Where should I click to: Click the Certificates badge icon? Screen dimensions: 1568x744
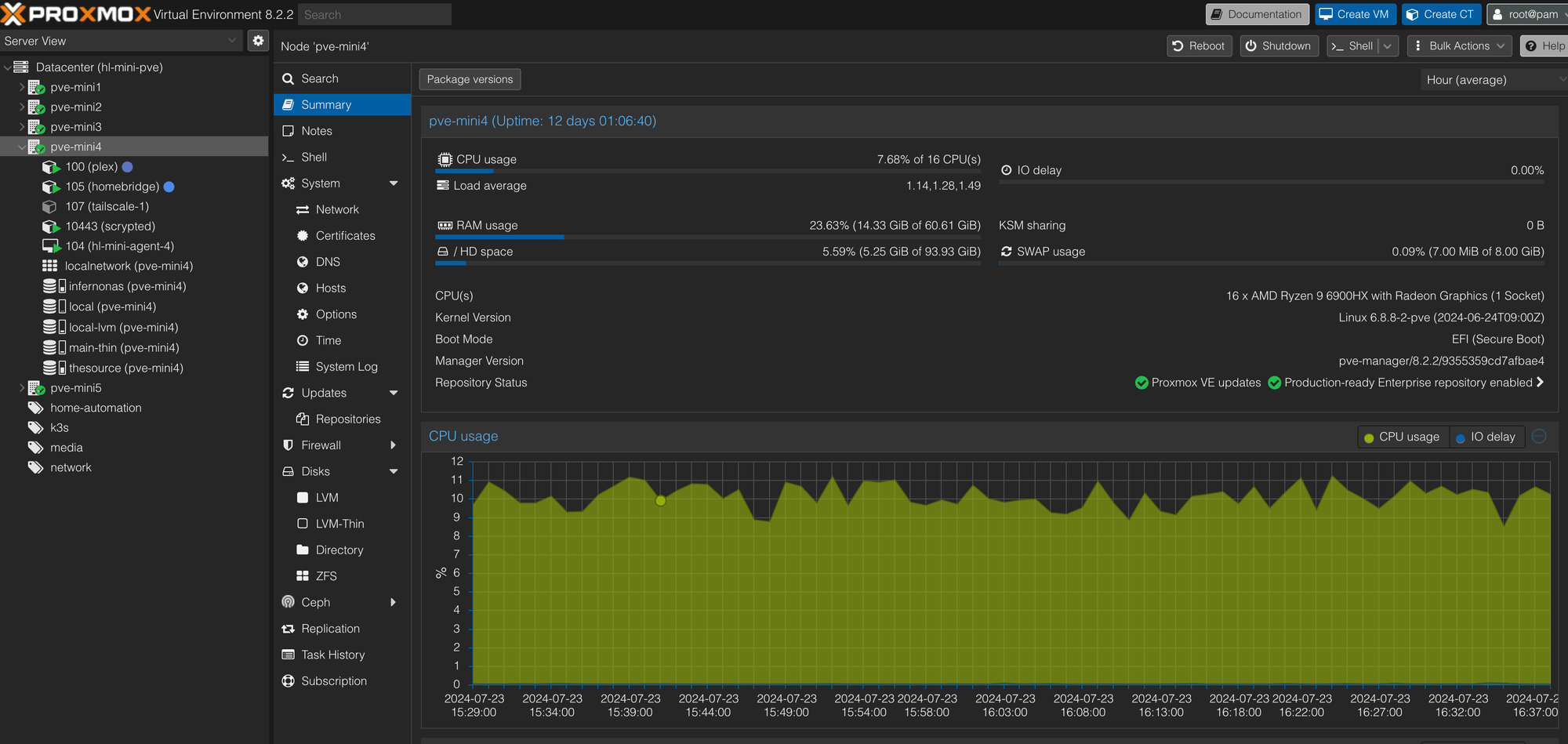coord(303,236)
